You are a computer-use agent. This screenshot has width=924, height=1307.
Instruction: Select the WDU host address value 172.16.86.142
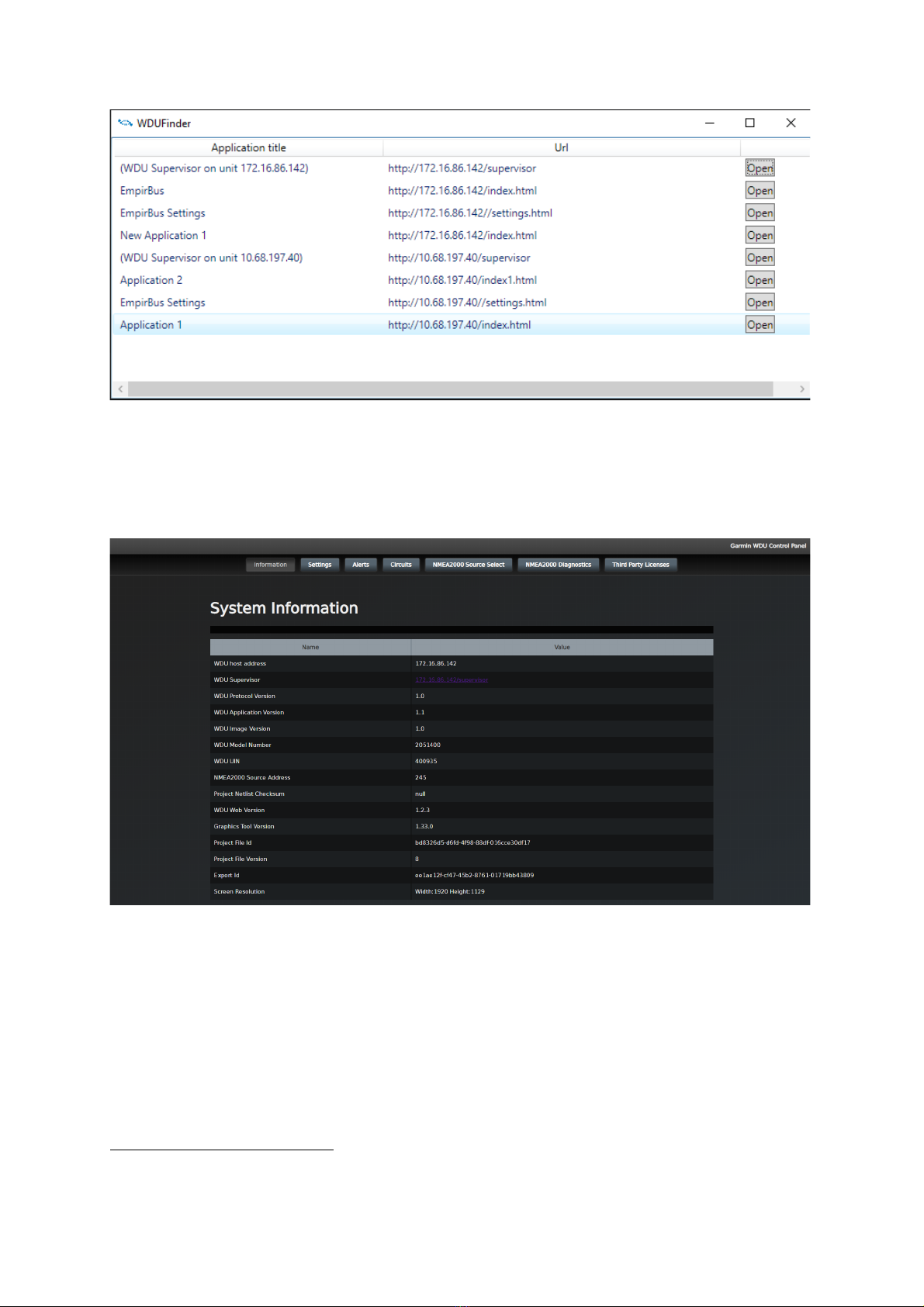pyautogui.click(x=436, y=664)
